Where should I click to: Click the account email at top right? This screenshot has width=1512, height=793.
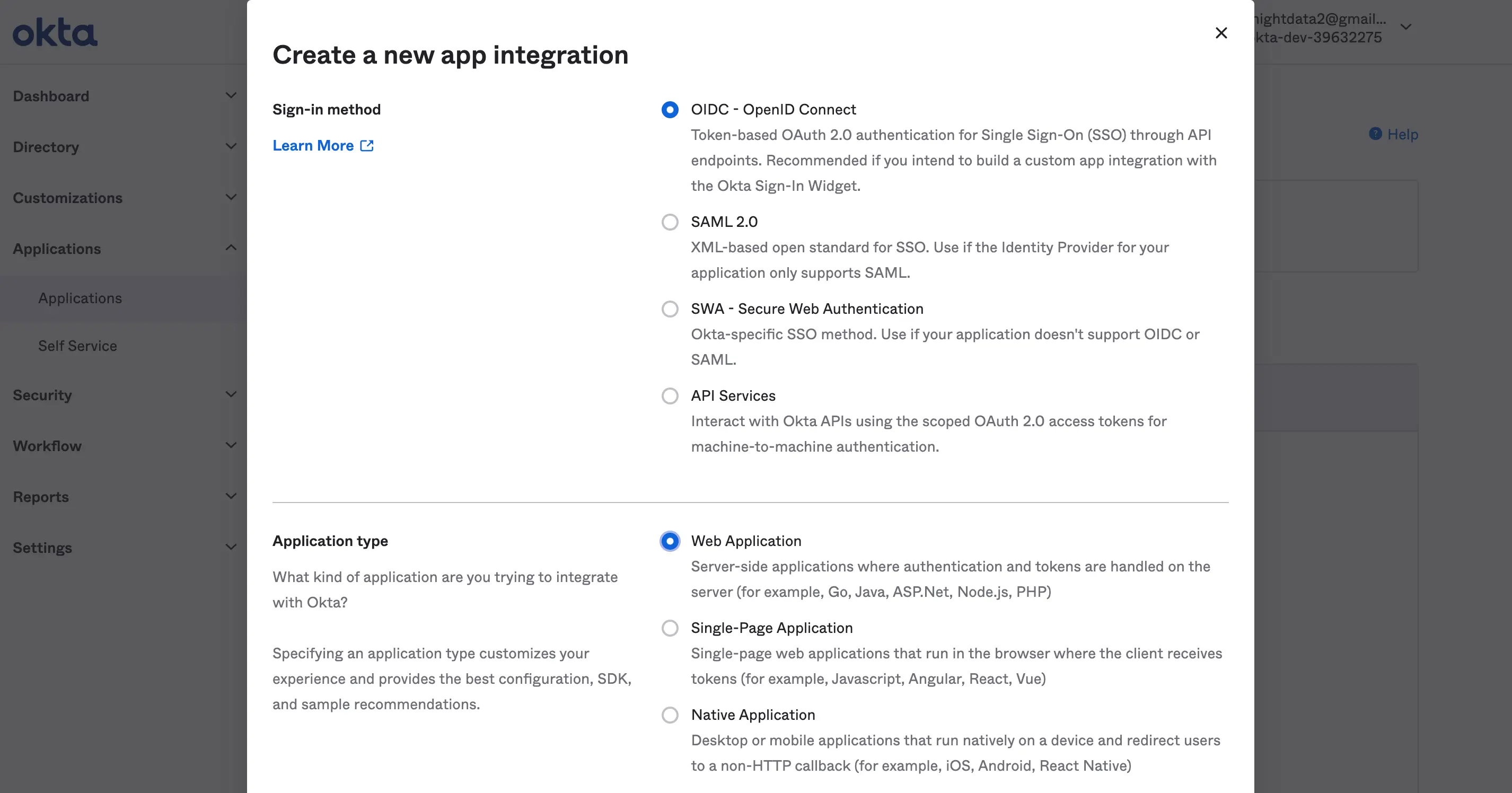pyautogui.click(x=1321, y=19)
